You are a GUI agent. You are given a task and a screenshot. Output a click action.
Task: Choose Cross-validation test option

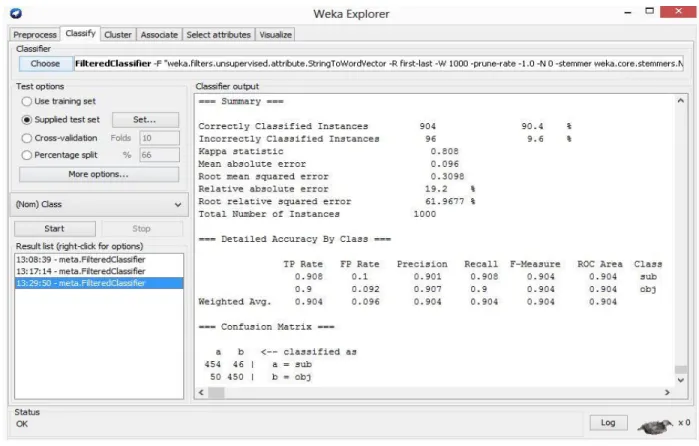pos(27,138)
